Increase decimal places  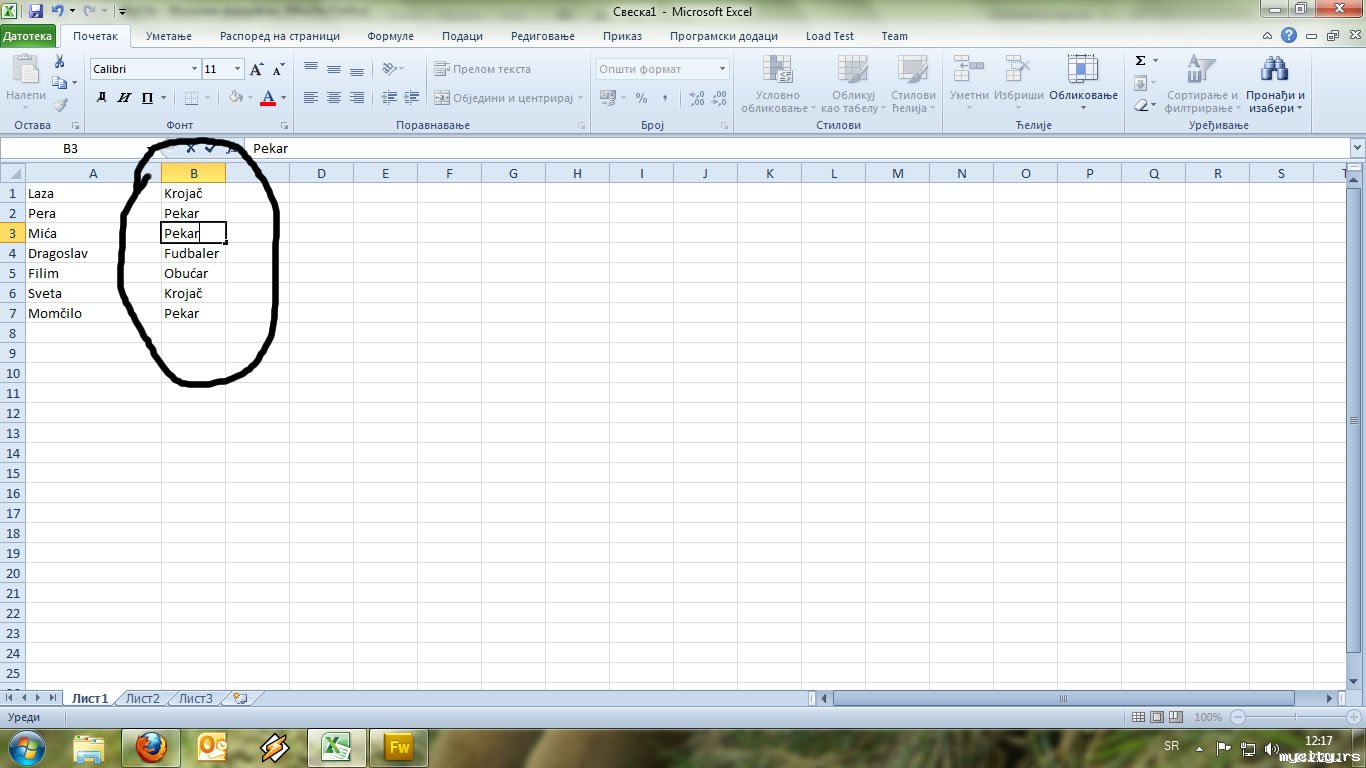point(697,98)
